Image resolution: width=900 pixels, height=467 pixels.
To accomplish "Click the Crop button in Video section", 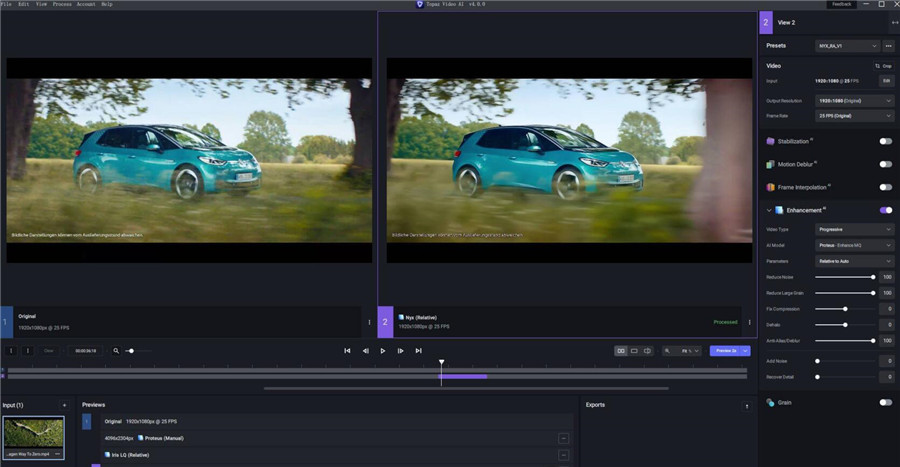I will (883, 66).
